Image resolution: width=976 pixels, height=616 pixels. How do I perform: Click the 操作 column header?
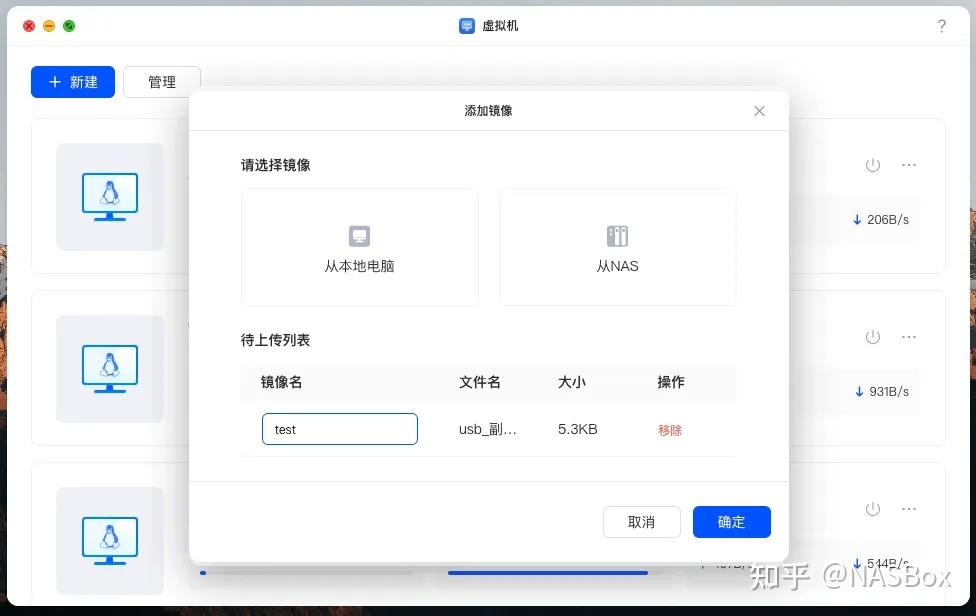671,382
